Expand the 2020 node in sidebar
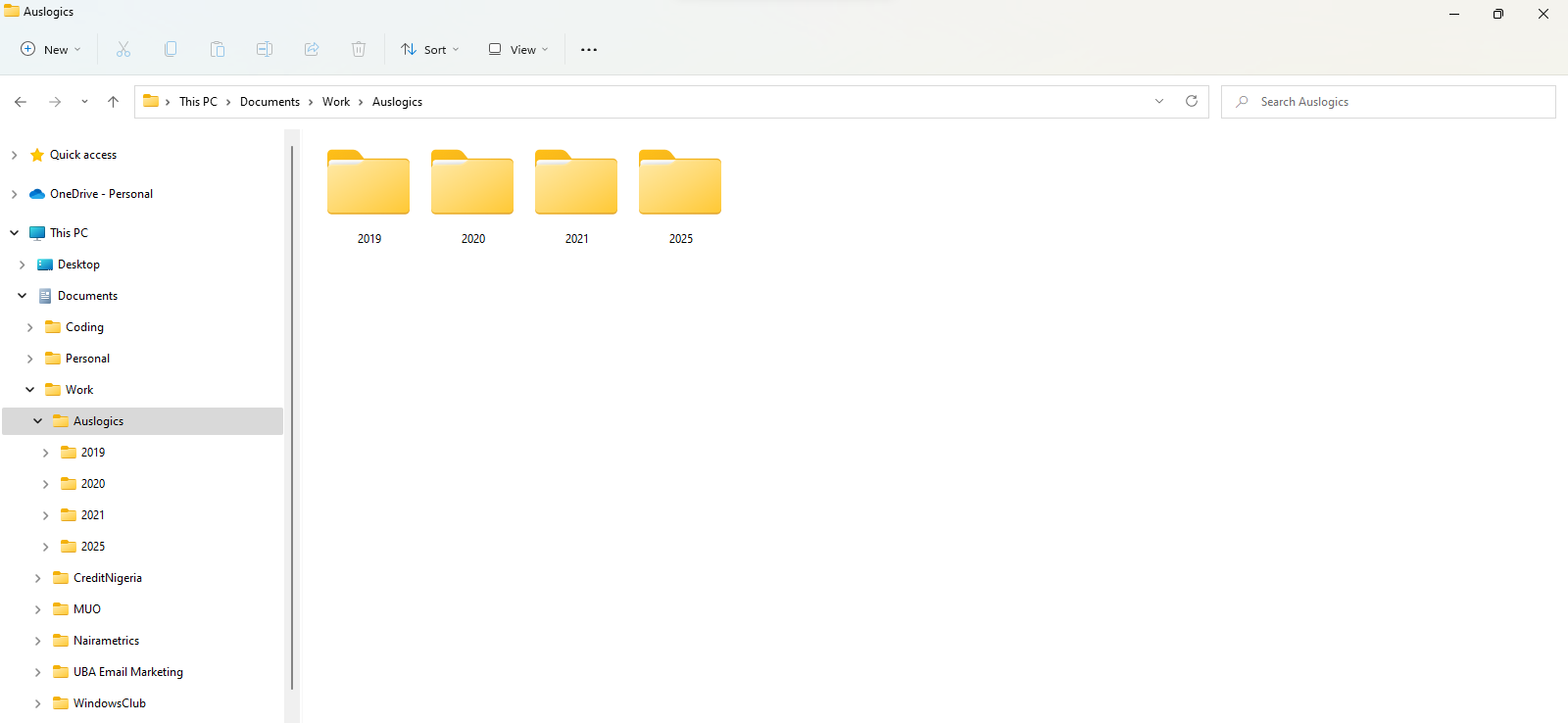The height and width of the screenshot is (723, 1568). coord(46,484)
